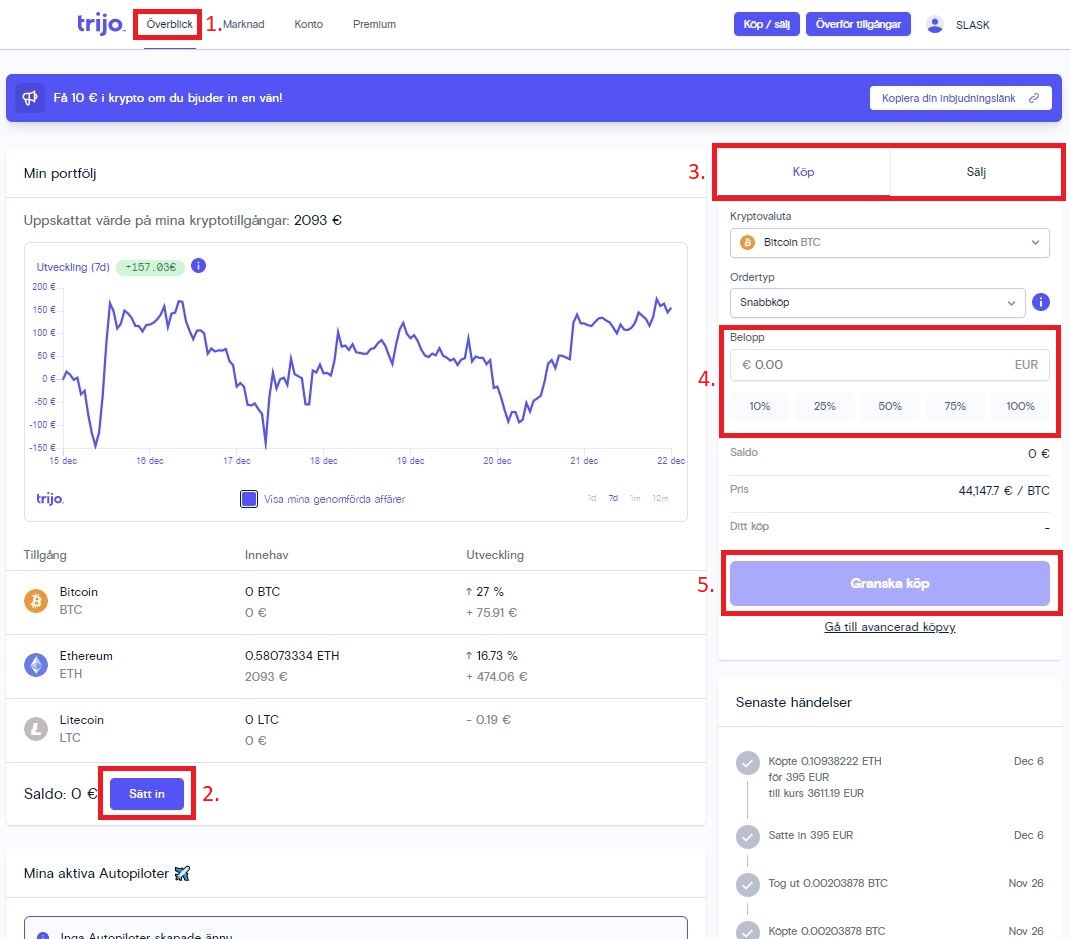Switch chart range to 12m
Viewport: 1070px width, 939px height.
coord(659,498)
